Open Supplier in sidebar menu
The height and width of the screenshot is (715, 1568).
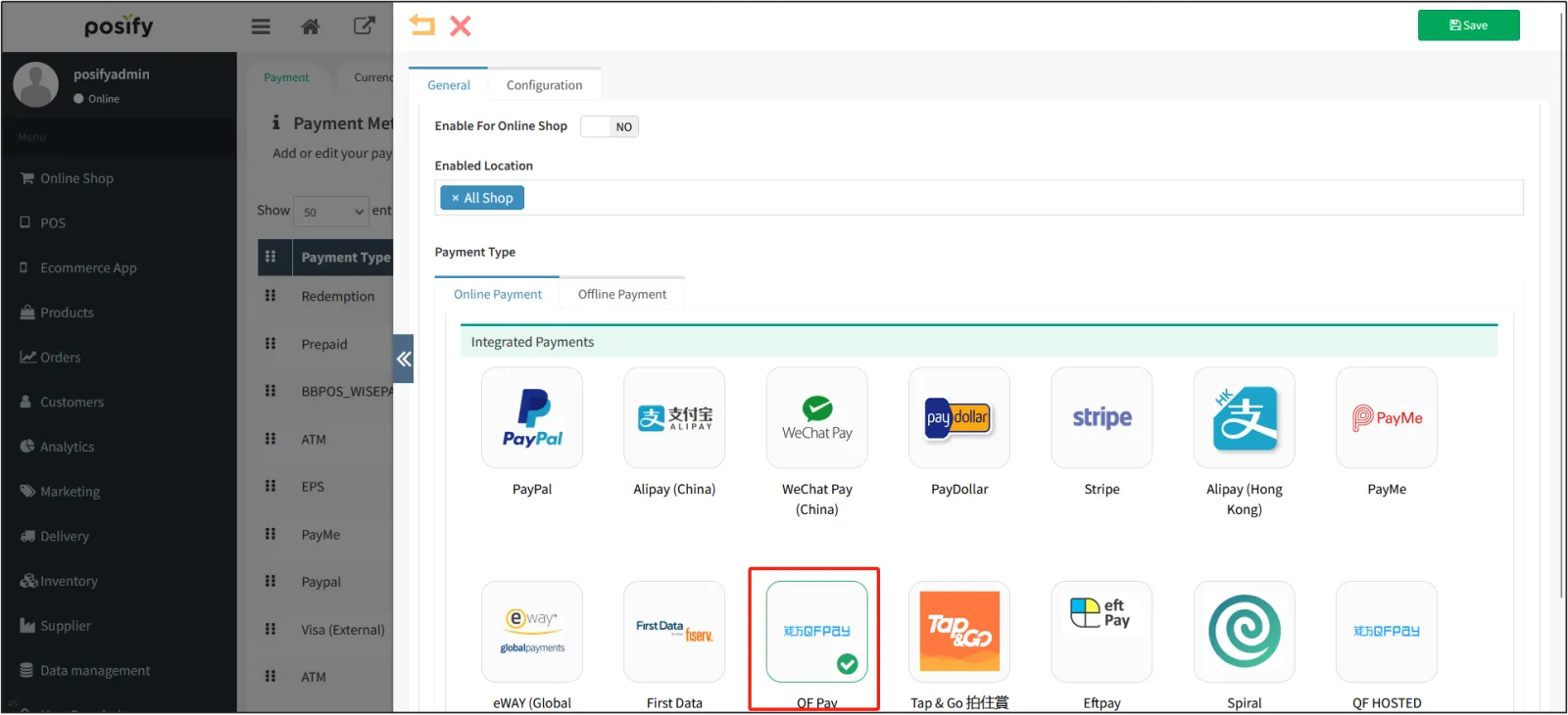[x=119, y=626]
